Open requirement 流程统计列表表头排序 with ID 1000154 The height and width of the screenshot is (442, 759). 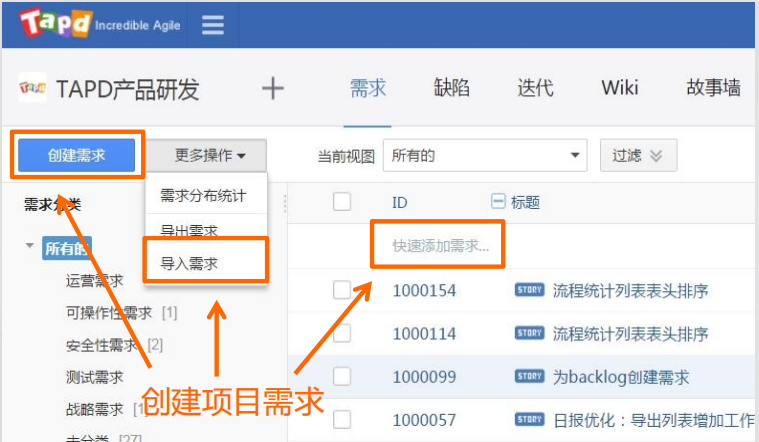point(630,290)
